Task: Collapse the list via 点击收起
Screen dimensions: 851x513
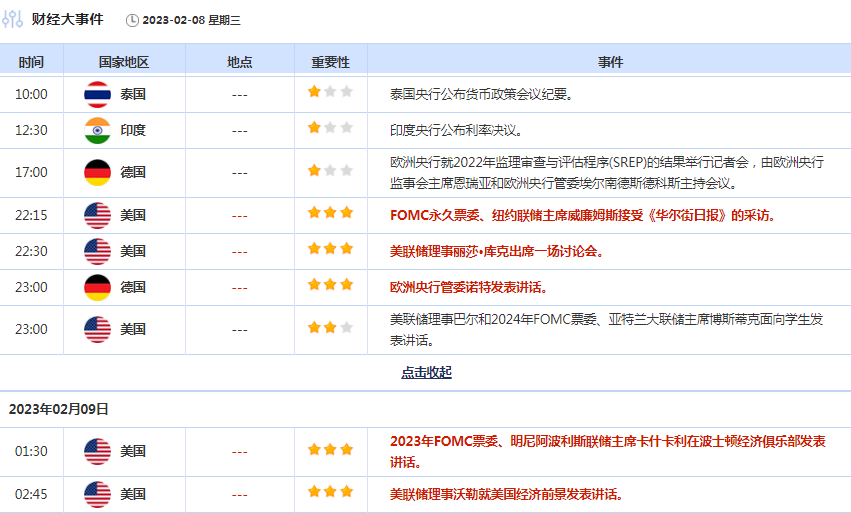Action: click(x=426, y=372)
